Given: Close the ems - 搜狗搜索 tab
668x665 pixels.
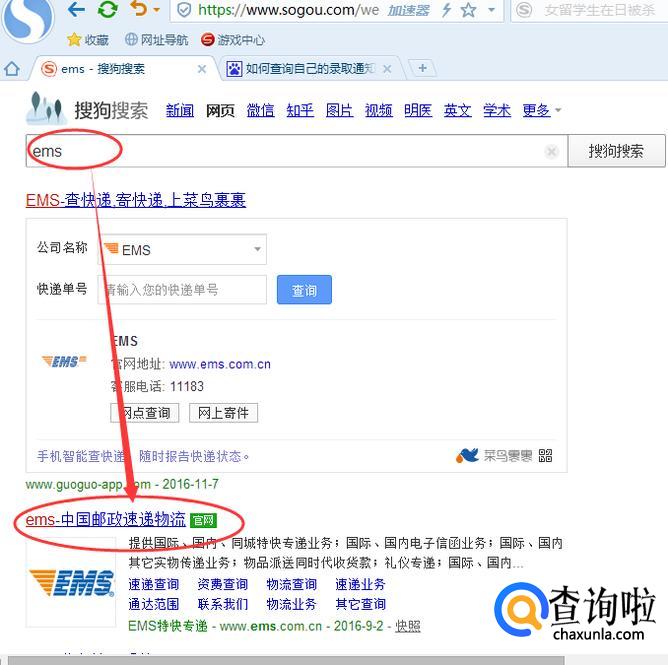Looking at the screenshot, I should (x=202, y=69).
